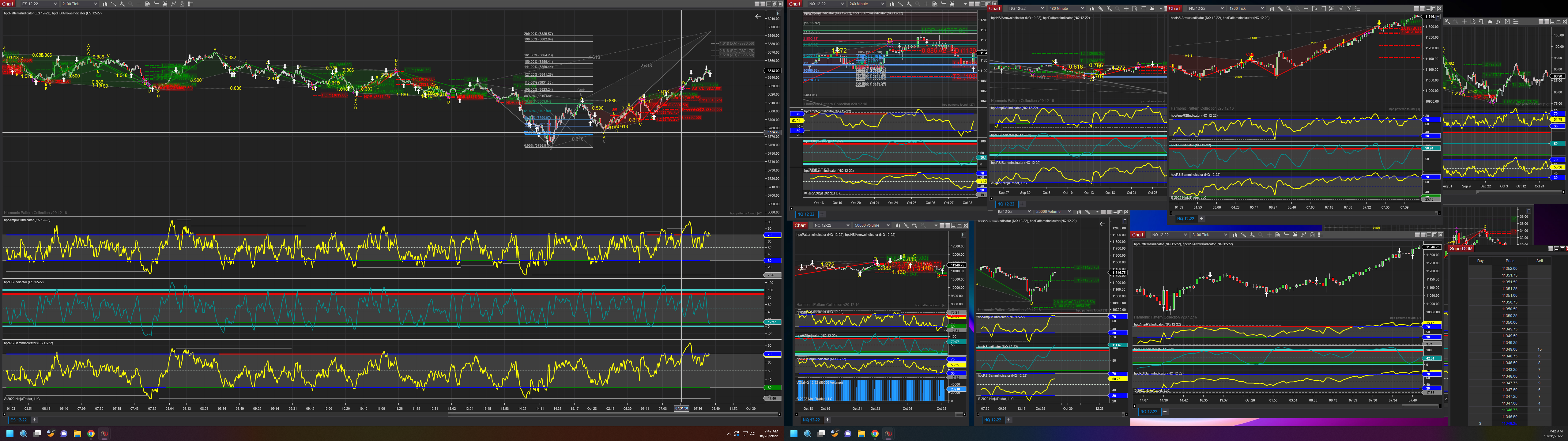
Task: Open the 240 Minute interval dropdown
Action: [867, 4]
